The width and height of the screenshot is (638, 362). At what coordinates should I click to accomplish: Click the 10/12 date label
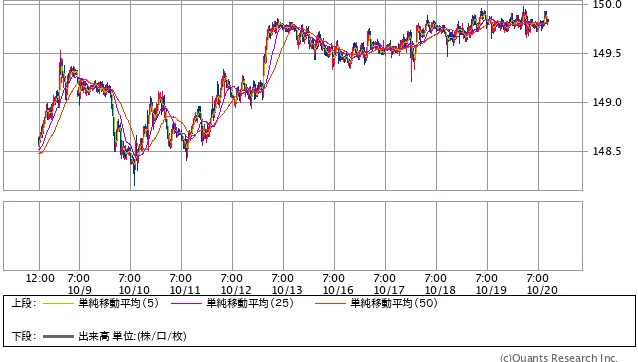tap(236, 290)
